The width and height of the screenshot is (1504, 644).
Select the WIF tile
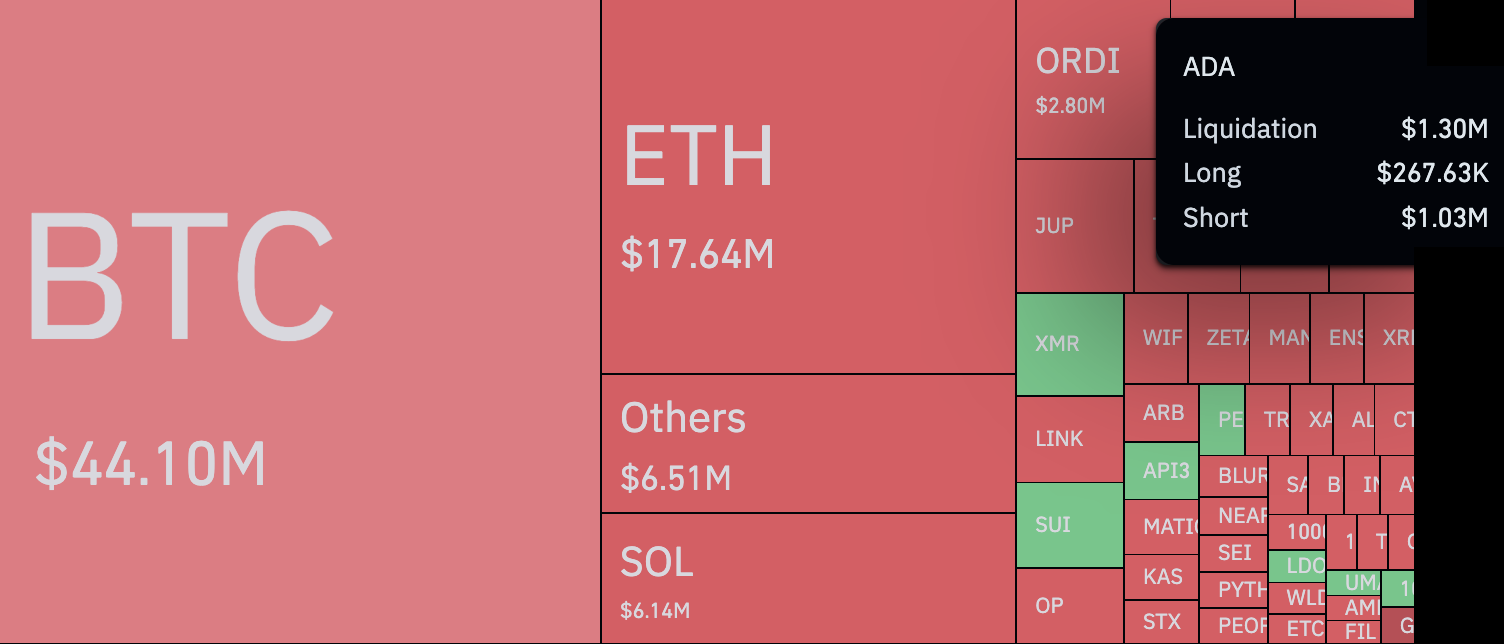click(x=1162, y=338)
